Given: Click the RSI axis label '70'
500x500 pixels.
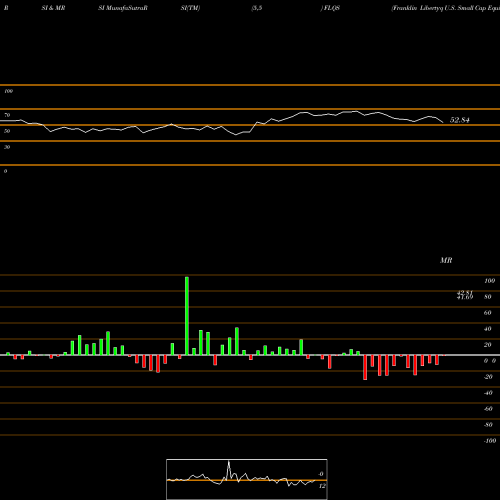Looking at the screenshot, I should point(7,115).
